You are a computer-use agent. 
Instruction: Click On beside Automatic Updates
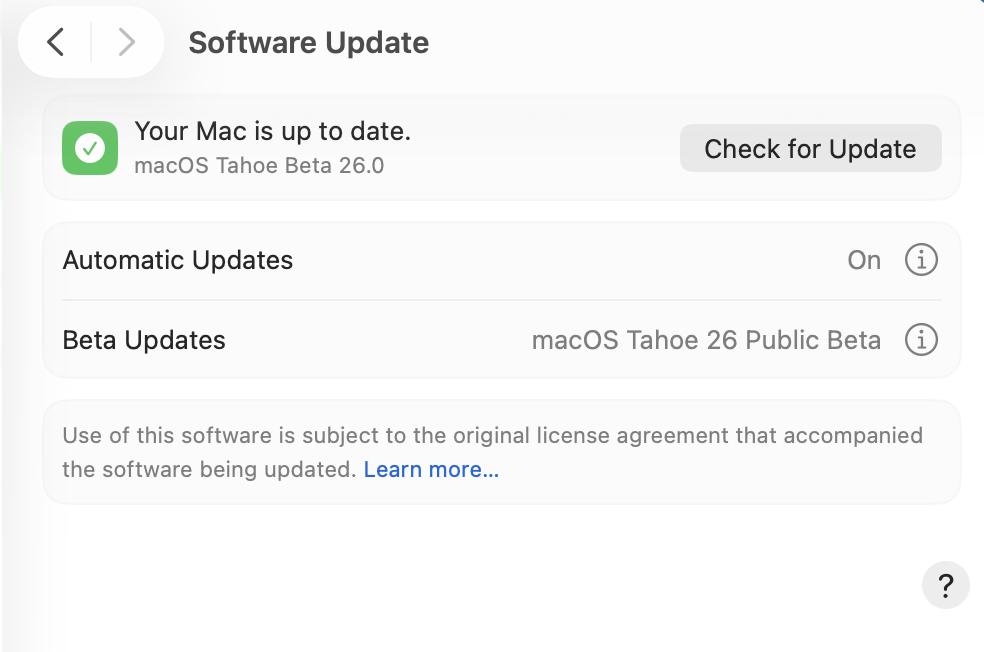point(863,260)
